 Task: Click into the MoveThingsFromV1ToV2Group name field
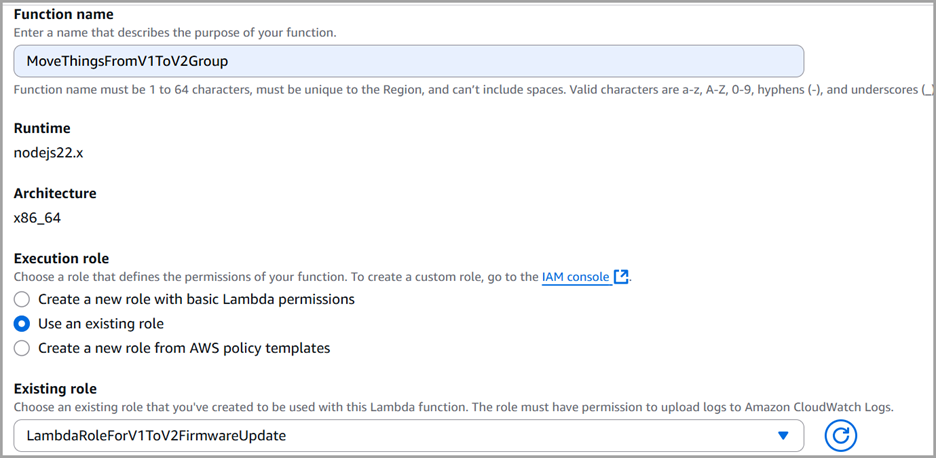[408, 61]
